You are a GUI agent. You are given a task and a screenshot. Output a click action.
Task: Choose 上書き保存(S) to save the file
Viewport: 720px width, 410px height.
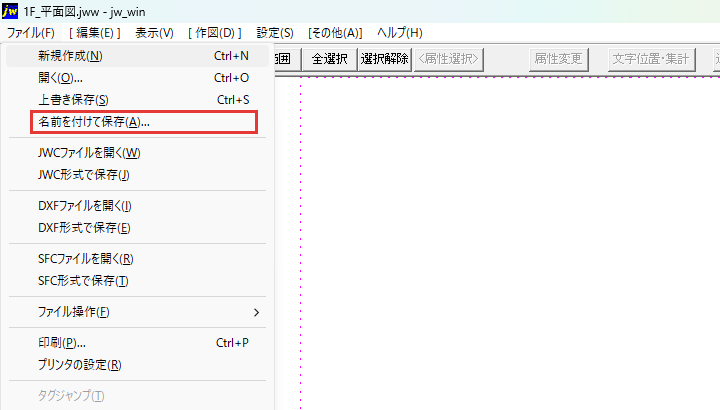tap(137, 100)
